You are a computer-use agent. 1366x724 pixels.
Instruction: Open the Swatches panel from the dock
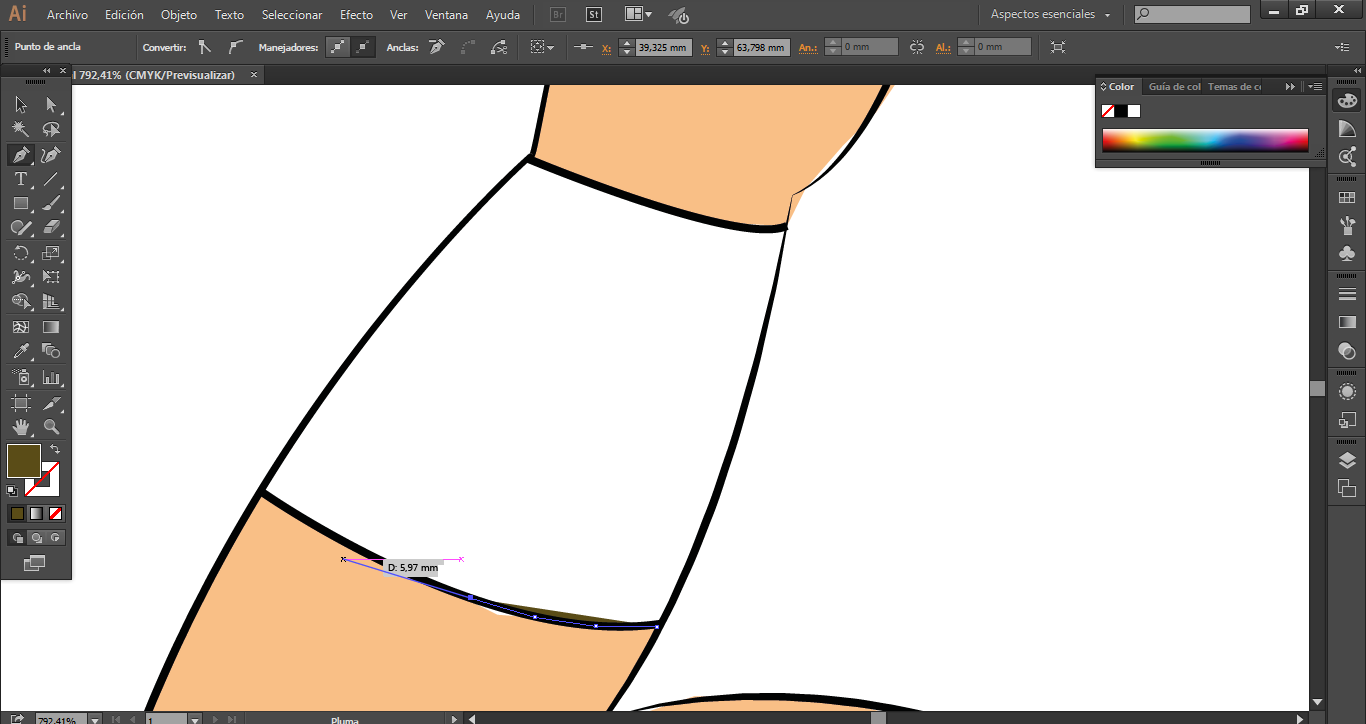tap(1347, 198)
